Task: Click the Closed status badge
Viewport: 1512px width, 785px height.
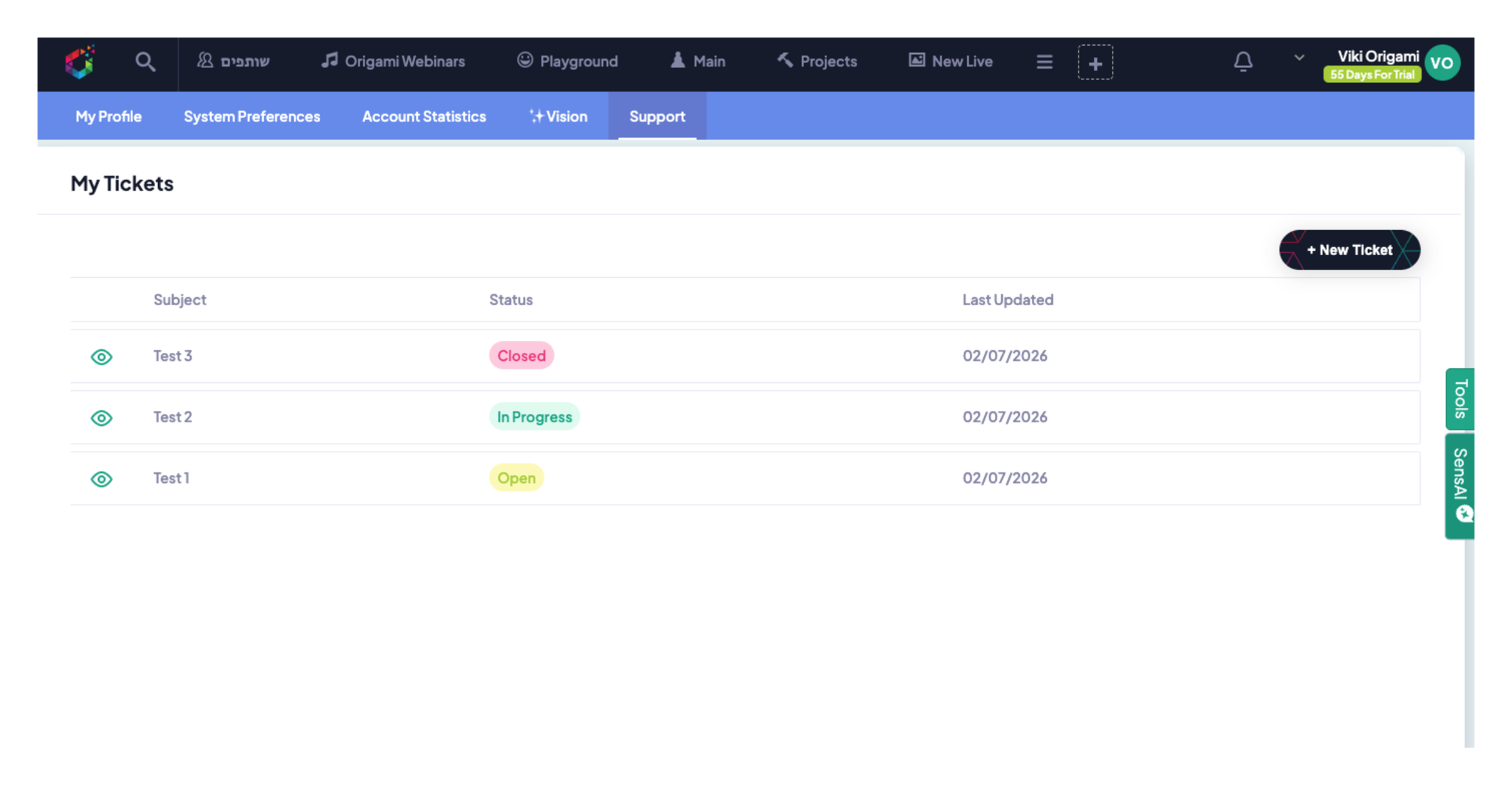Action: pos(522,355)
